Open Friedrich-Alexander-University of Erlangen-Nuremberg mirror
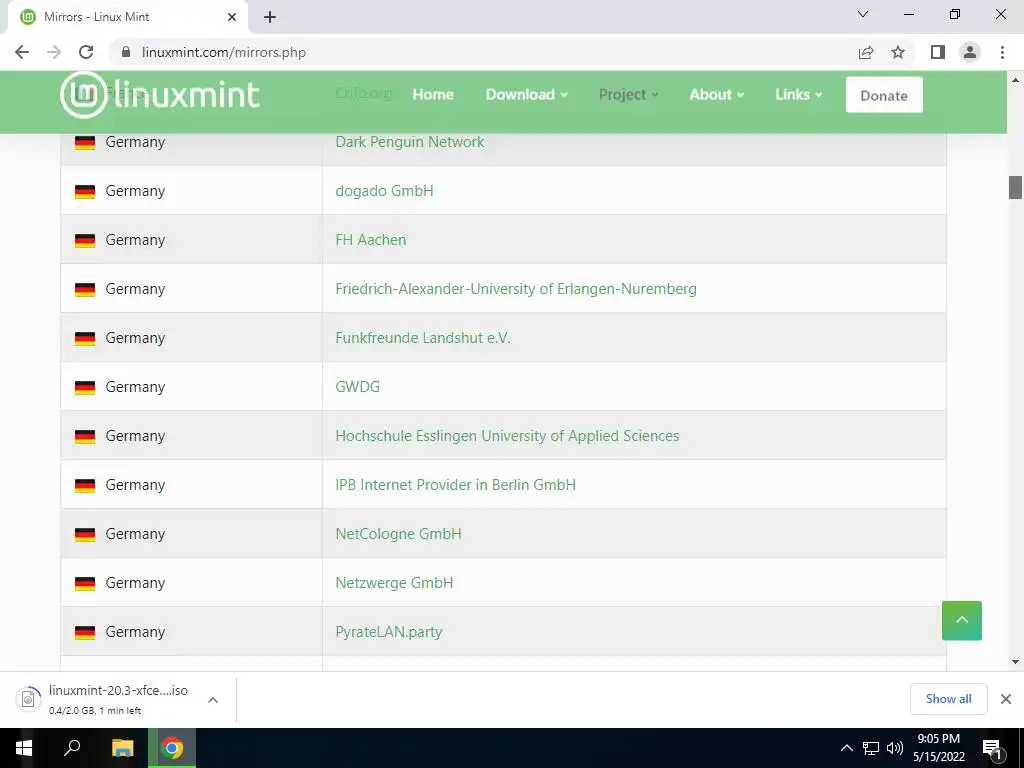The width and height of the screenshot is (1024, 768). [x=516, y=289]
